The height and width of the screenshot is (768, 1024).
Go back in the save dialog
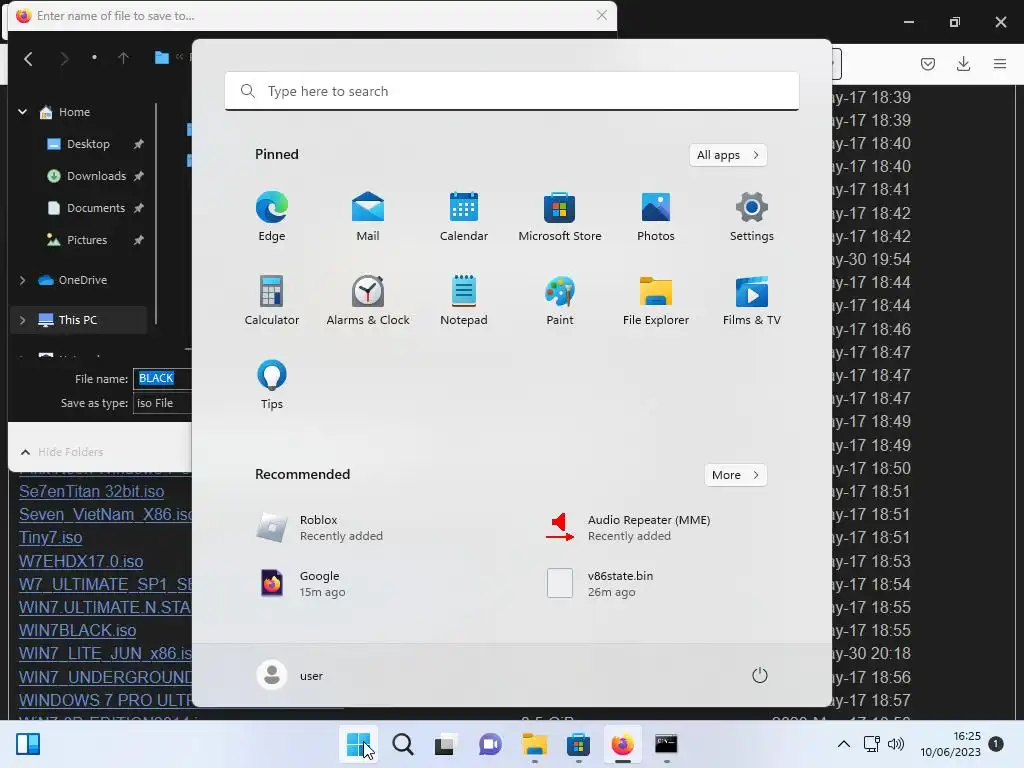point(28,59)
